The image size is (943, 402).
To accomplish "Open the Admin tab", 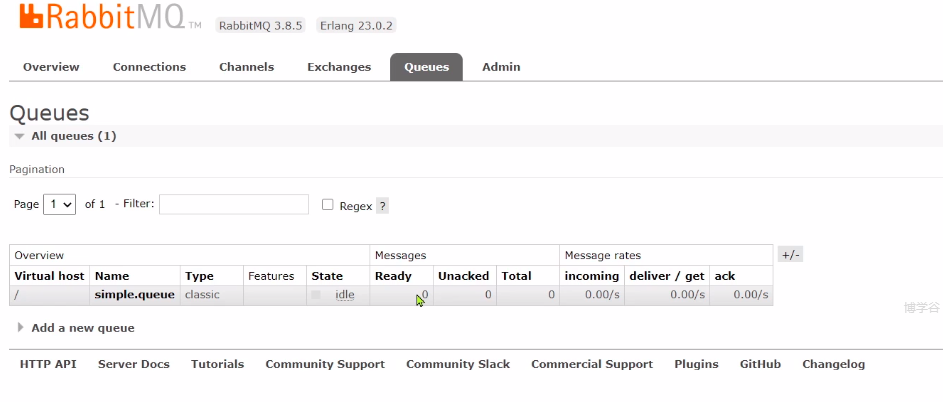I will tap(501, 67).
